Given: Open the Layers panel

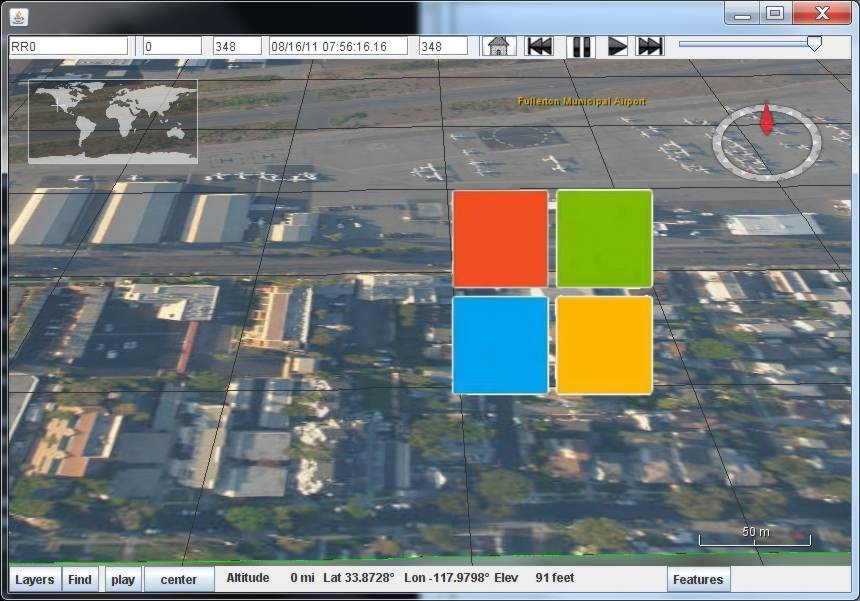Looking at the screenshot, I should coord(35,579).
